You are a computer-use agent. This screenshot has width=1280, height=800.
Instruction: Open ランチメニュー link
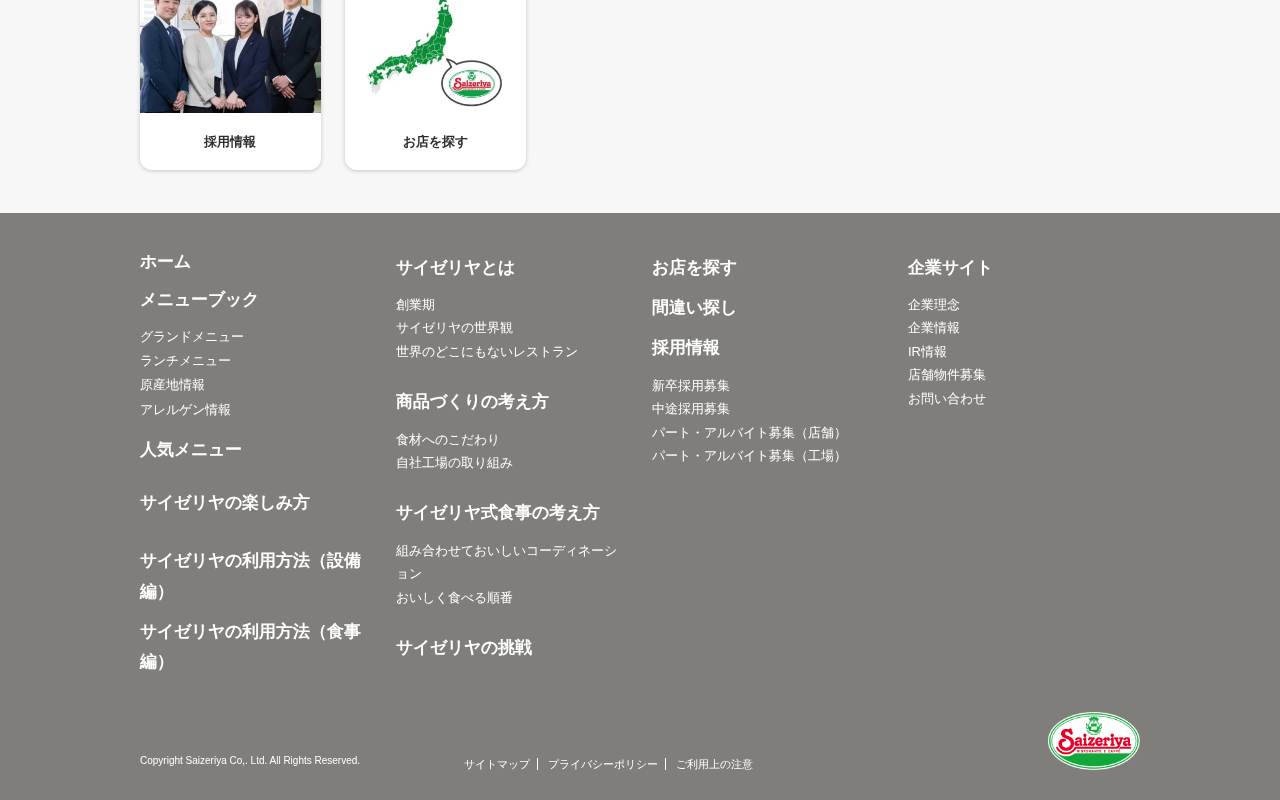(x=185, y=361)
